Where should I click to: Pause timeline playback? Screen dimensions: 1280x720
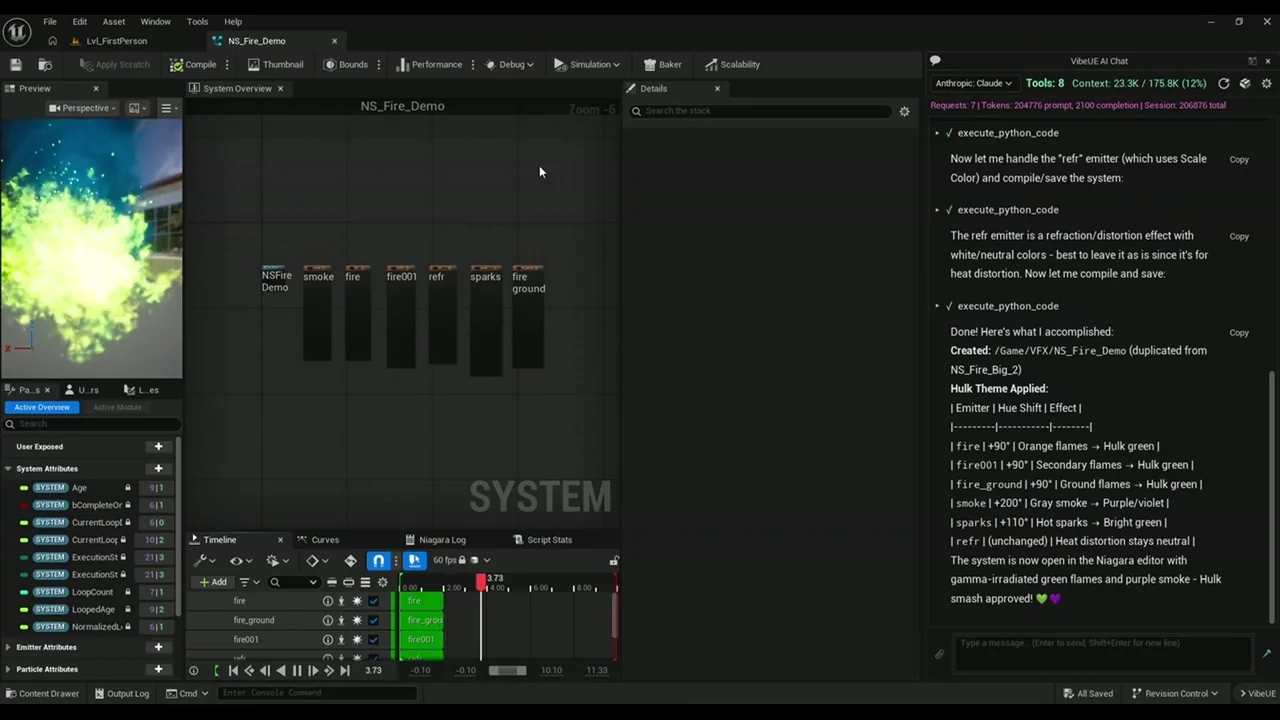[x=297, y=671]
